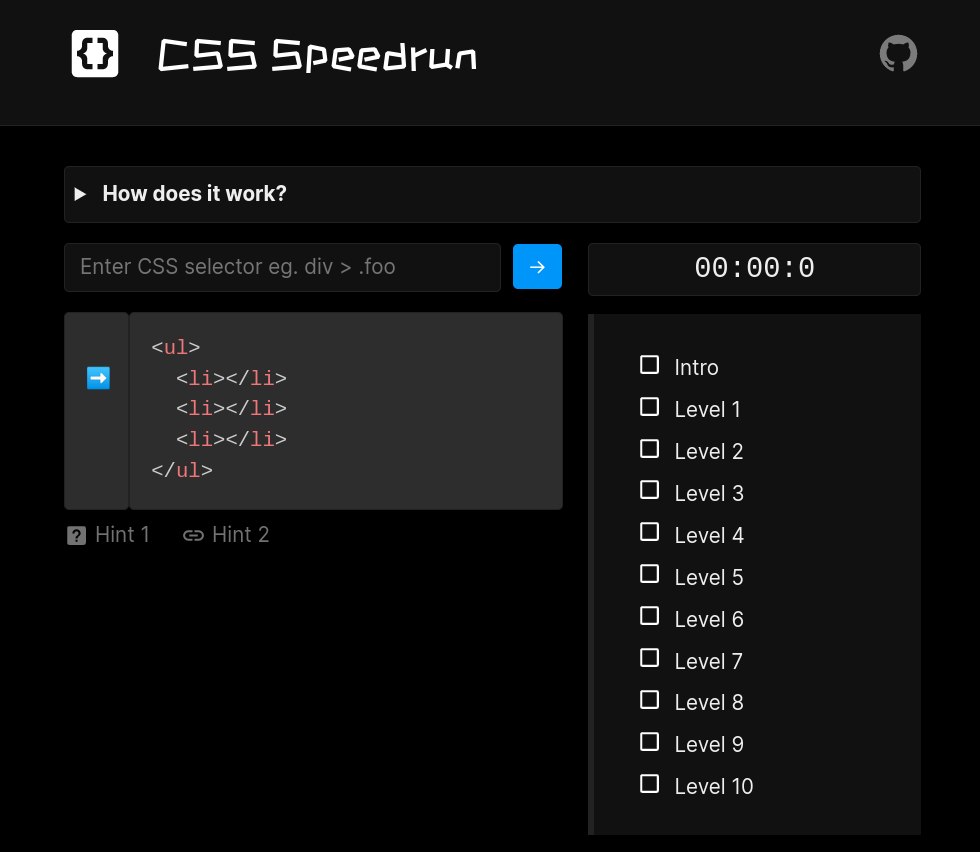The width and height of the screenshot is (980, 852).
Task: Check the Level 1 checkbox
Action: (x=649, y=406)
